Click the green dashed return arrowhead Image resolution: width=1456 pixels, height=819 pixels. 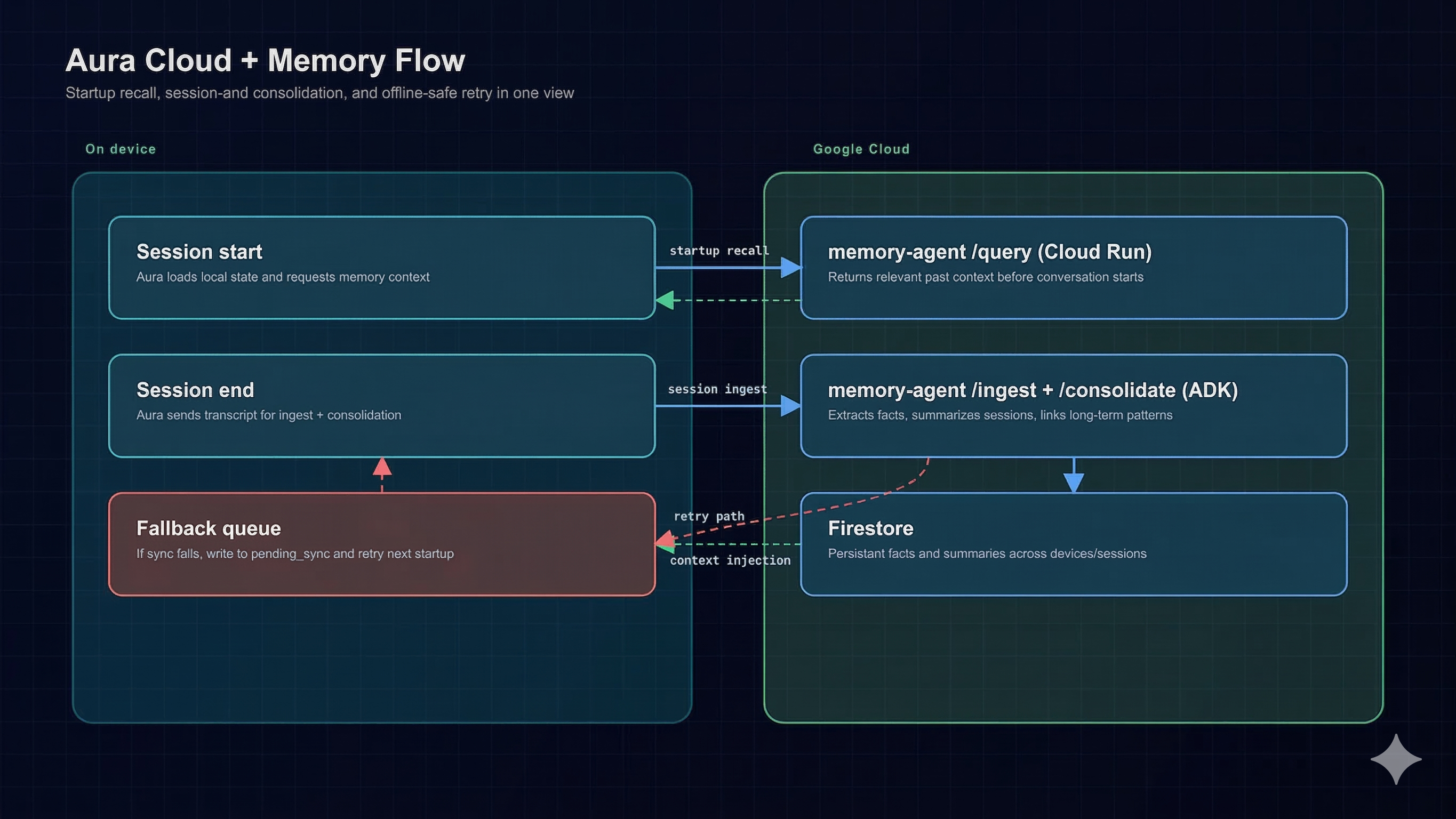(x=665, y=300)
